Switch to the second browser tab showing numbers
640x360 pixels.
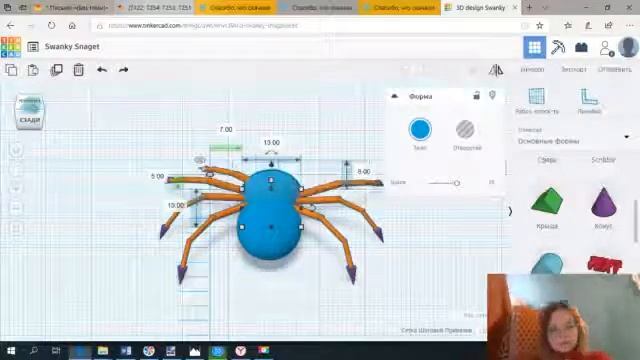pyautogui.click(x=155, y=8)
